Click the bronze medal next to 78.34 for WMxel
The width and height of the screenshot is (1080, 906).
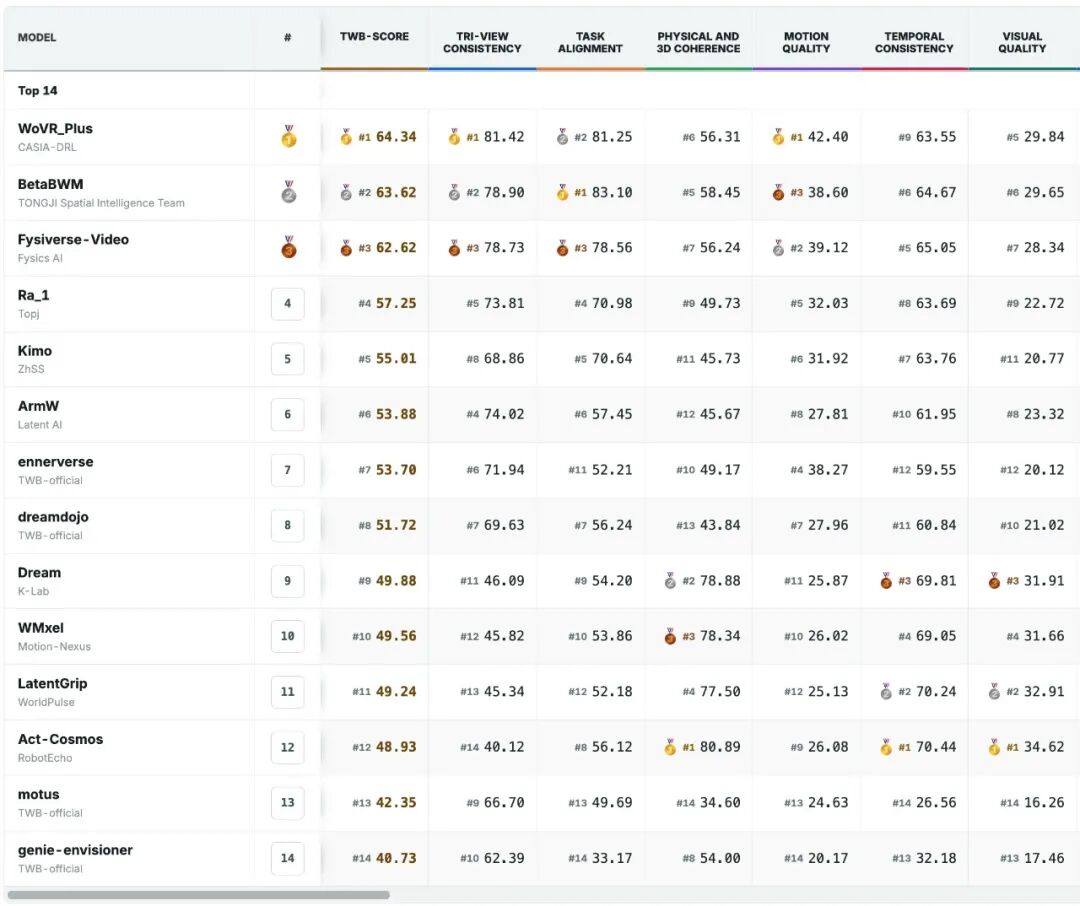[x=669, y=636]
